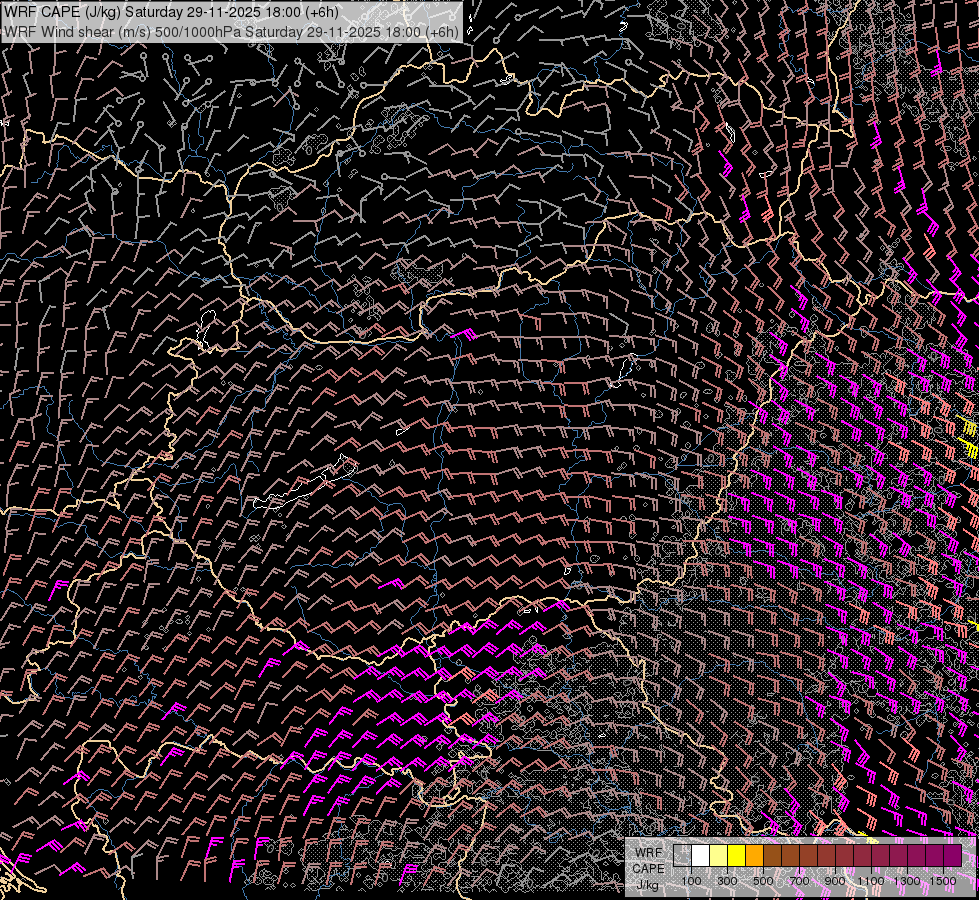This screenshot has width=979, height=900.
Task: Click the "1300" legend tick label
Action: coord(907,881)
